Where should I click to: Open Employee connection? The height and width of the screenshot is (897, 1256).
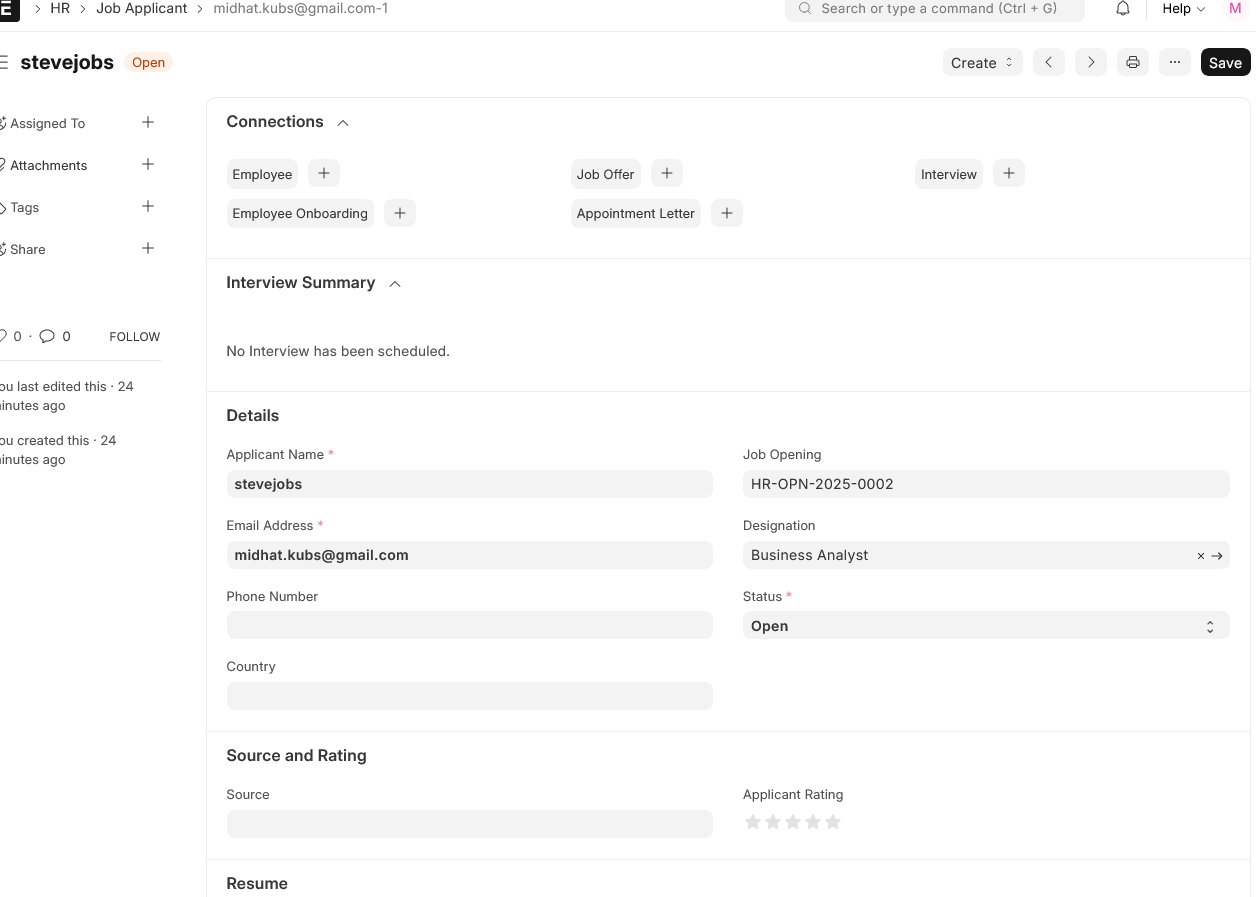(x=262, y=174)
